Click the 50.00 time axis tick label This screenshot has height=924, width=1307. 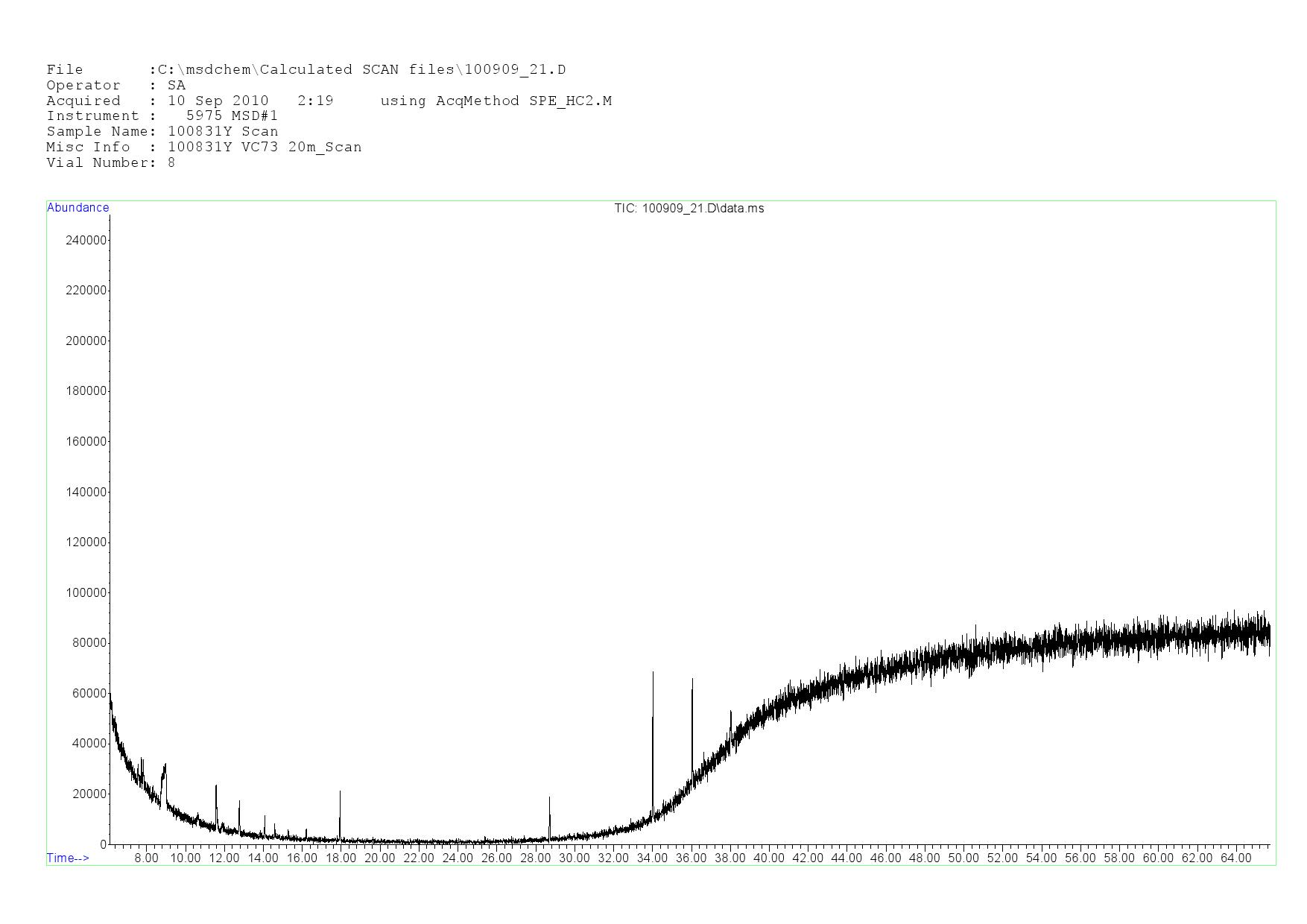tap(963, 858)
